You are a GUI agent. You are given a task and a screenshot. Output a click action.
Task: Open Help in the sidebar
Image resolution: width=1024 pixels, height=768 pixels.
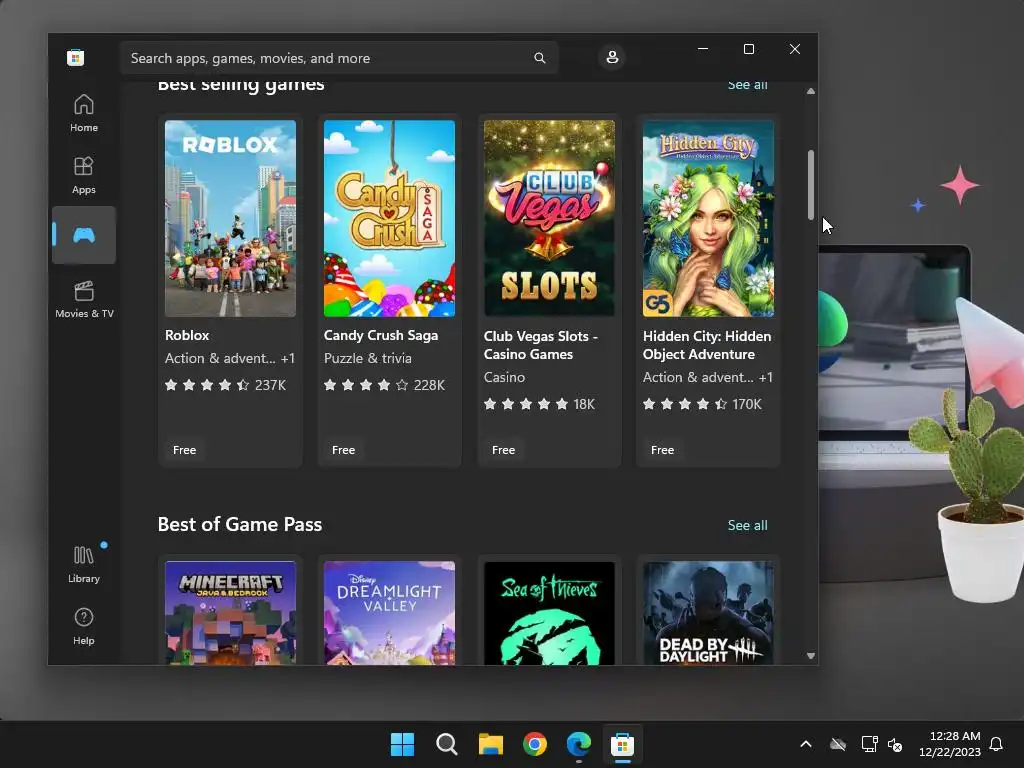point(84,626)
